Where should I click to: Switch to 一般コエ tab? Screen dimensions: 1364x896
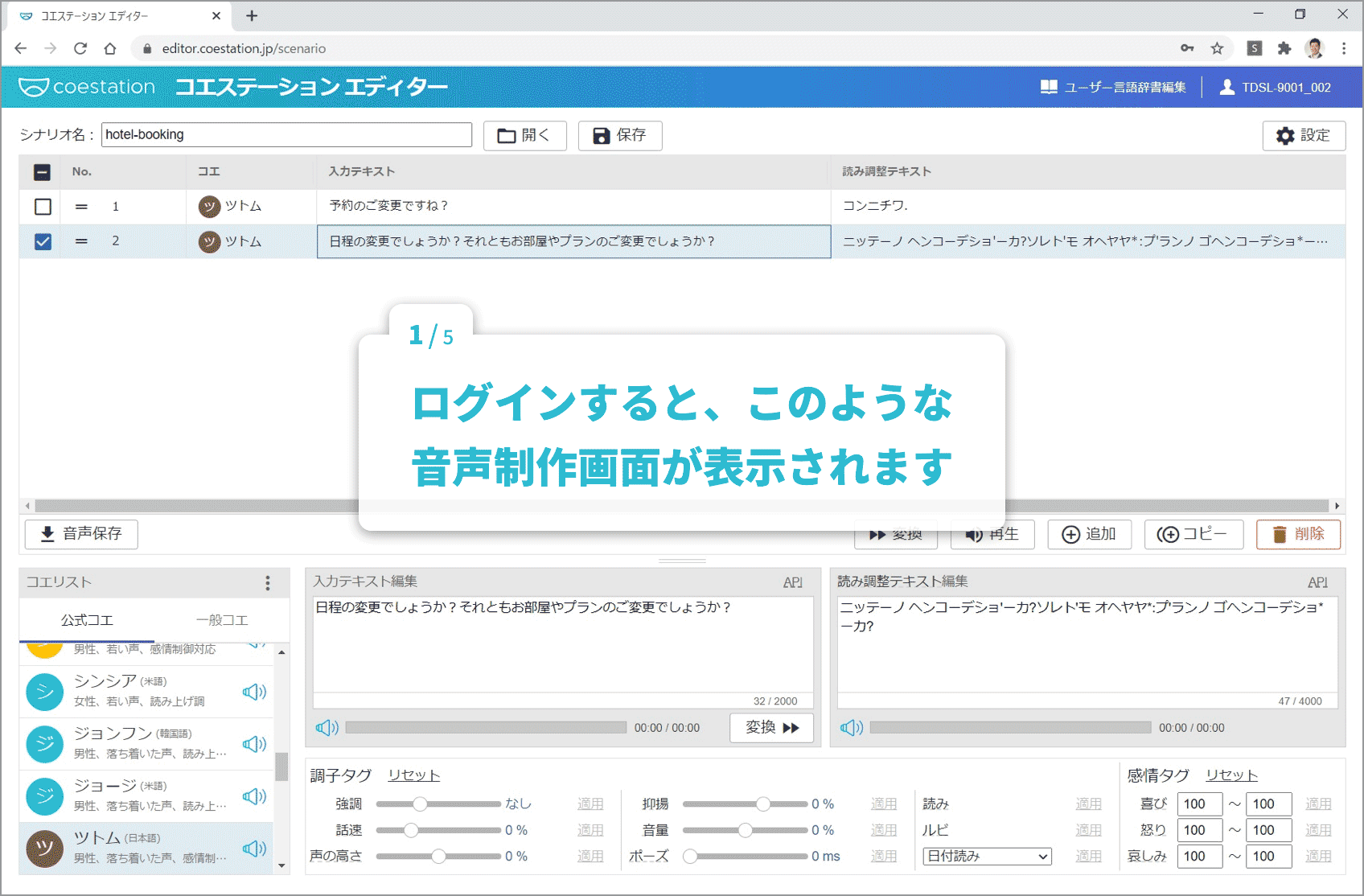[x=222, y=620]
